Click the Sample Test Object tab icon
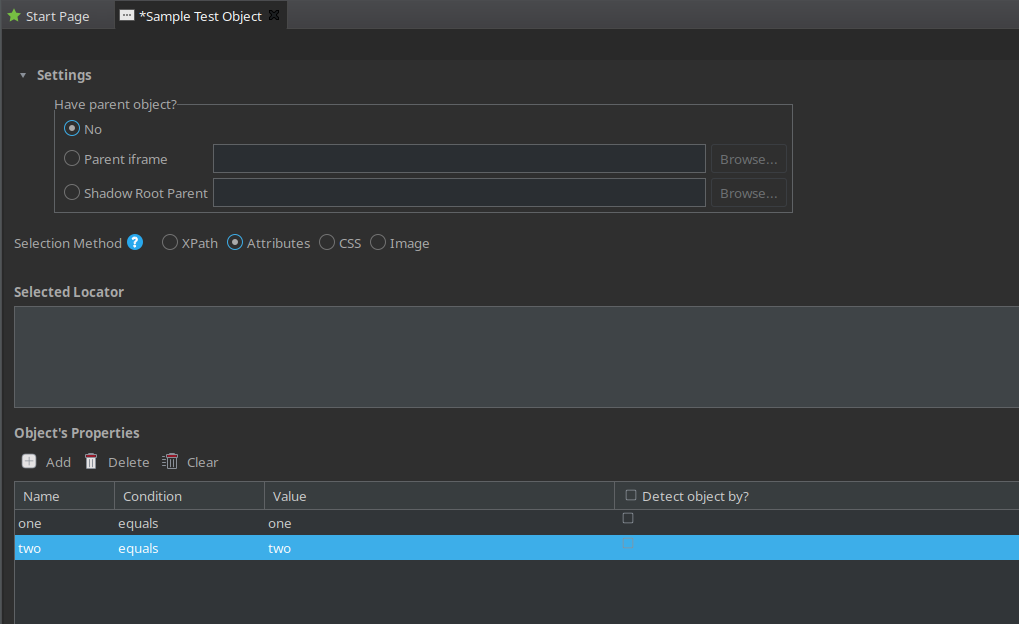This screenshot has width=1019, height=624. click(x=127, y=16)
